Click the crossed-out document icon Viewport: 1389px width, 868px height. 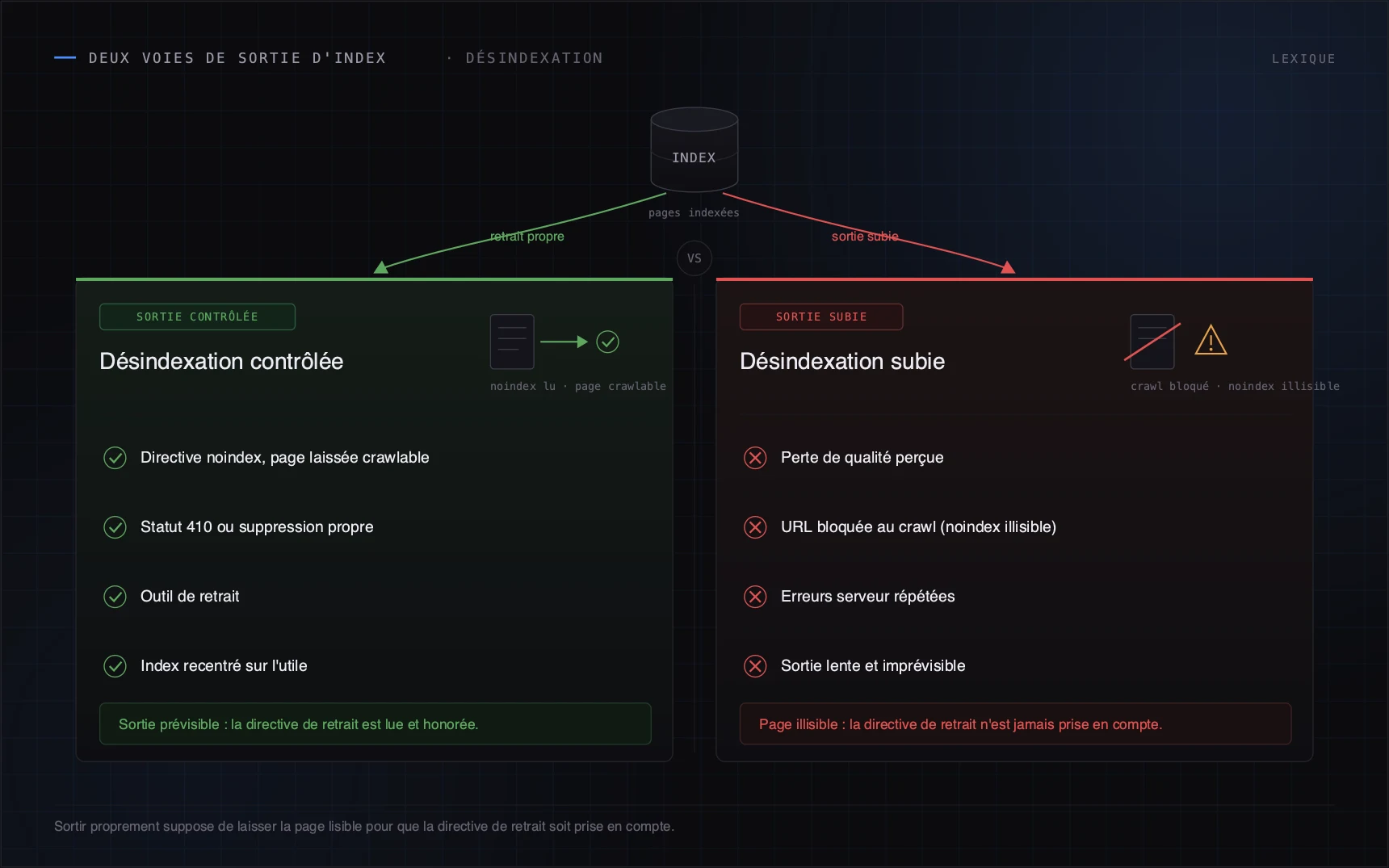[x=1152, y=342]
